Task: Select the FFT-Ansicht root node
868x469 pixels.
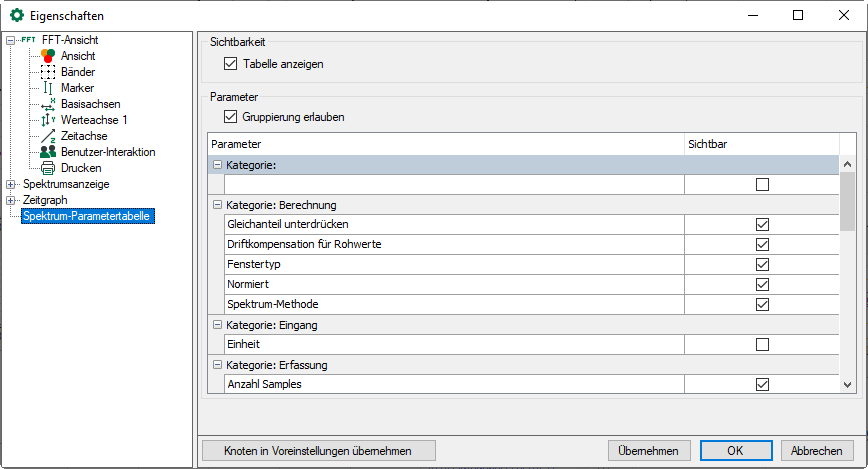Action: click(70, 40)
